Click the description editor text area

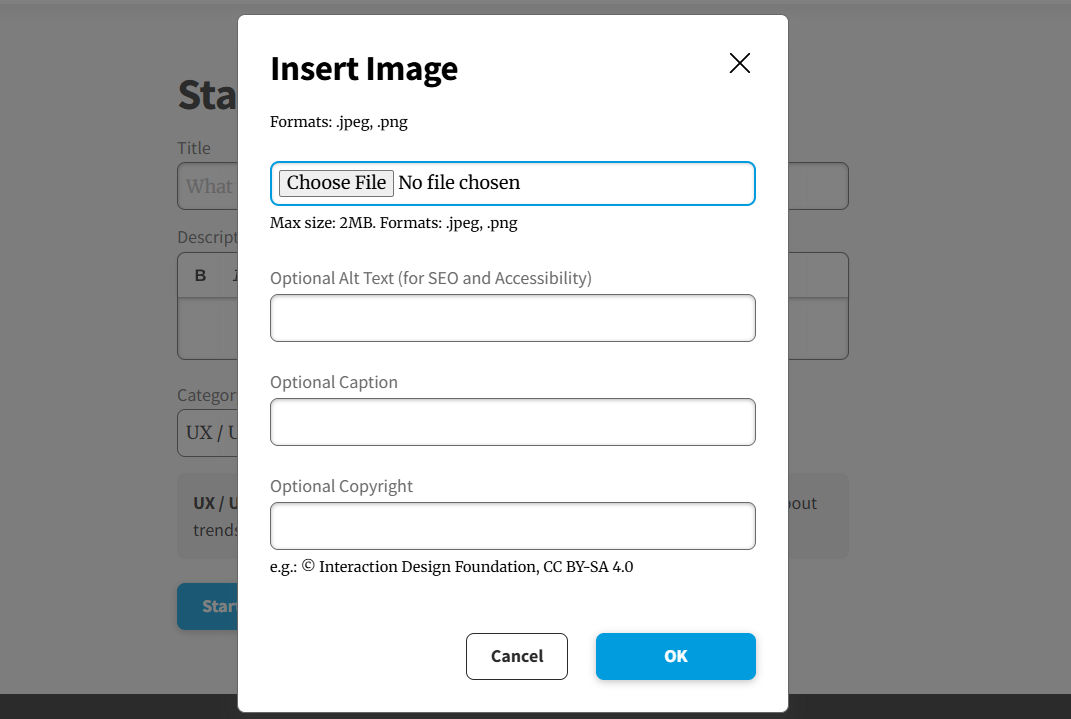tap(207, 330)
